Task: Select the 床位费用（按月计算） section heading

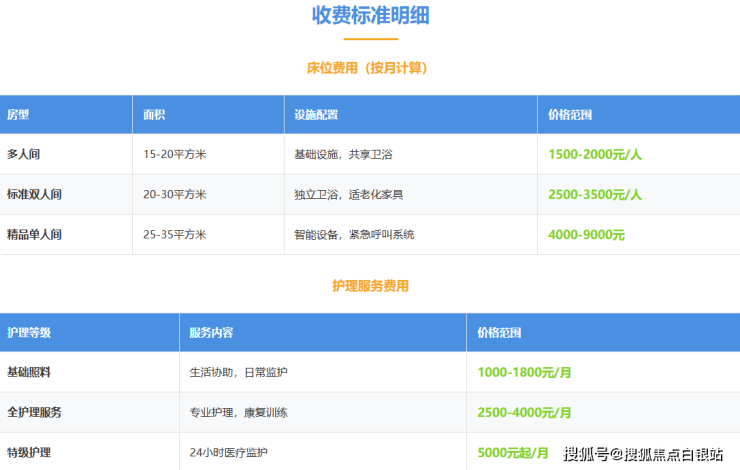Action: click(x=370, y=68)
